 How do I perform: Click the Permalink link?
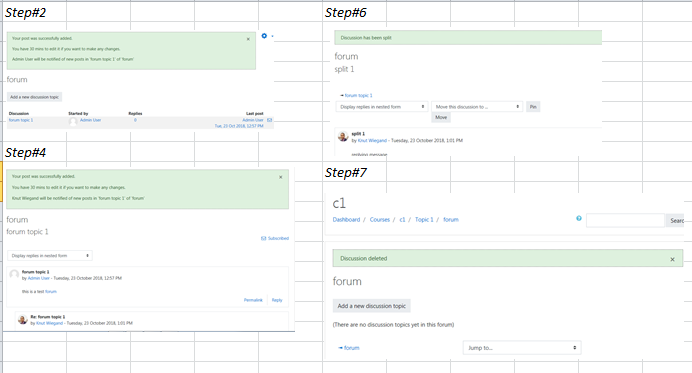(x=253, y=300)
